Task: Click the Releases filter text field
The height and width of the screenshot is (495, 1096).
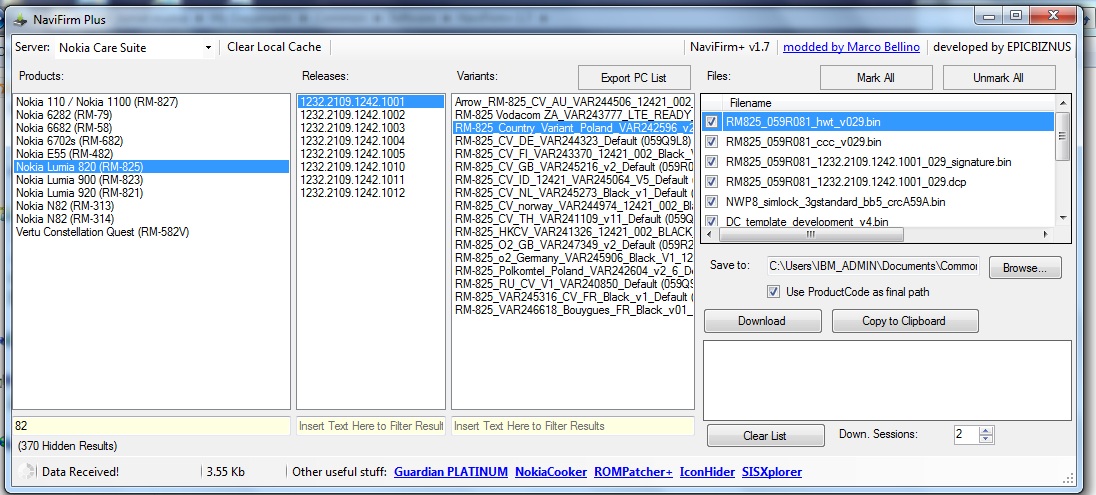Action: click(370, 426)
